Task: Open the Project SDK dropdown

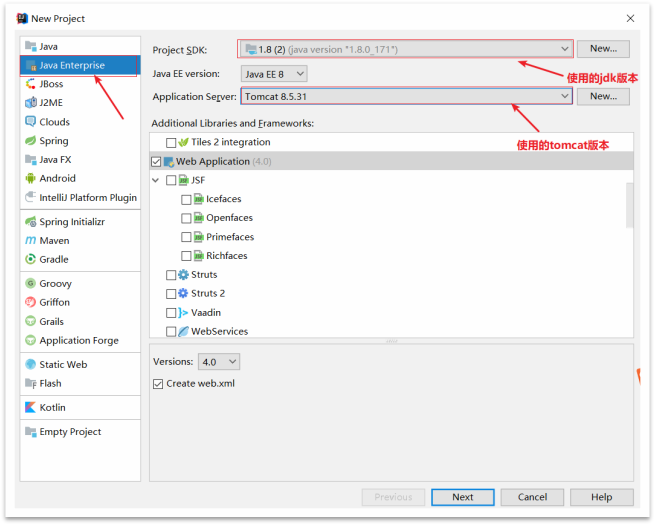Action: click(x=406, y=49)
